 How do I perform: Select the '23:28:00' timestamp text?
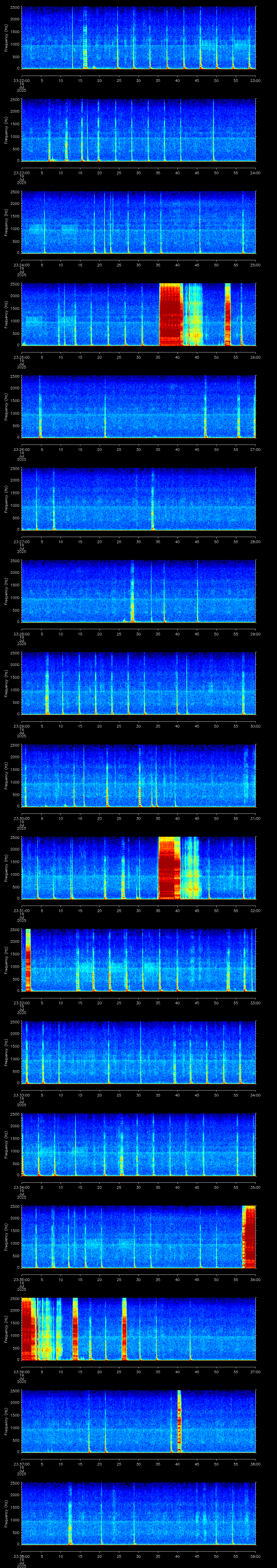pyautogui.click(x=21, y=634)
